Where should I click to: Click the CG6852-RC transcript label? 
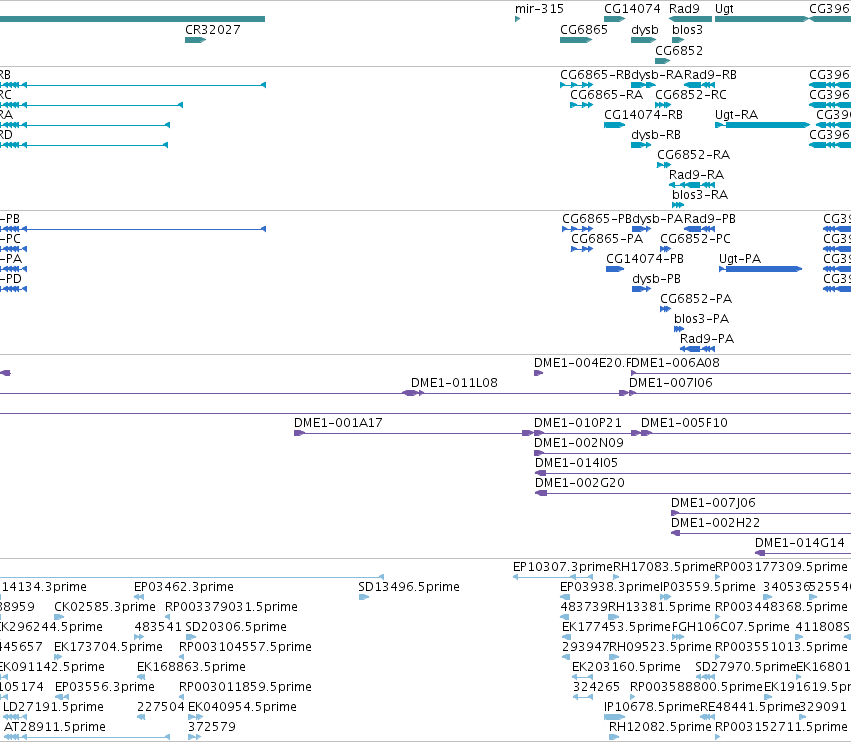pos(690,95)
